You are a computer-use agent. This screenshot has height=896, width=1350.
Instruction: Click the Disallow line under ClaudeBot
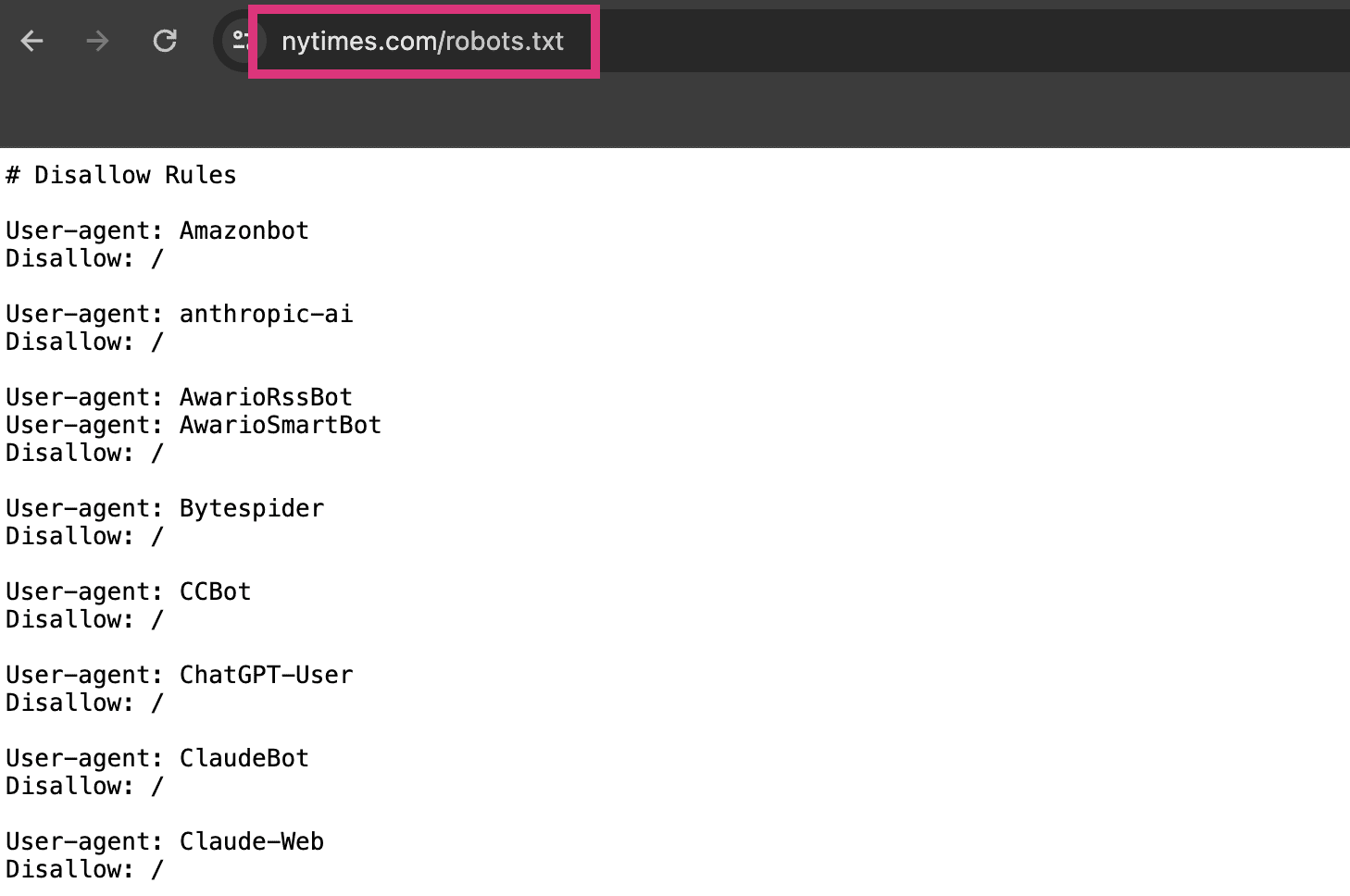coord(84,786)
